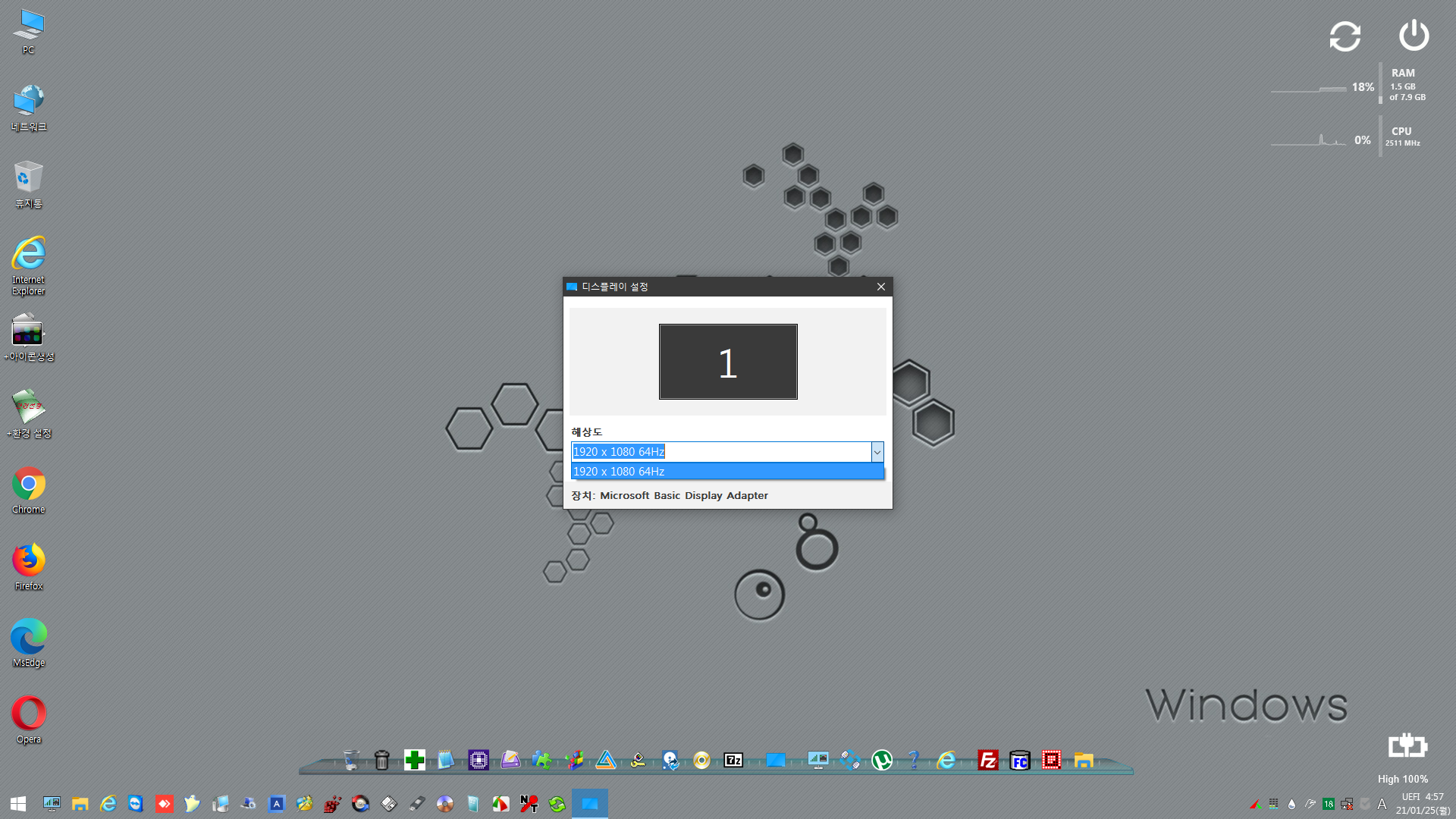Open the blue display settings dock icon
The image size is (1456, 819).
[x=775, y=760]
